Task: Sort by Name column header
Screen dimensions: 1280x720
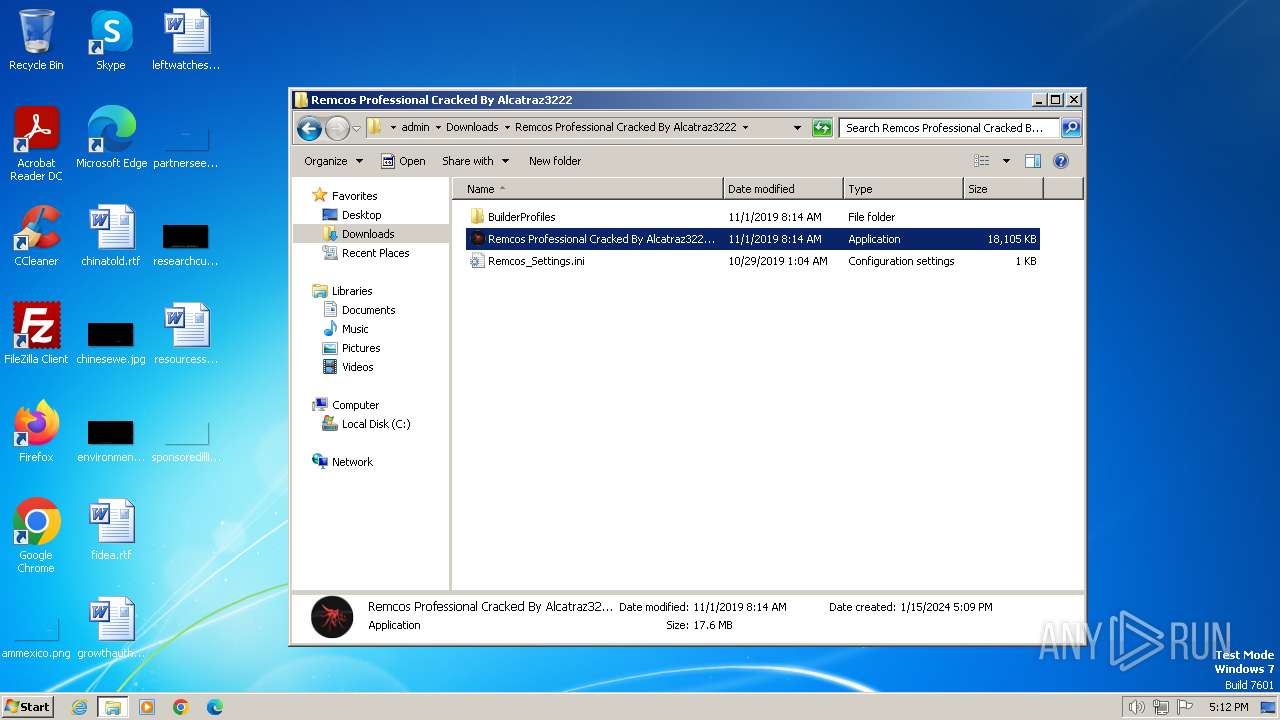Action: click(588, 189)
